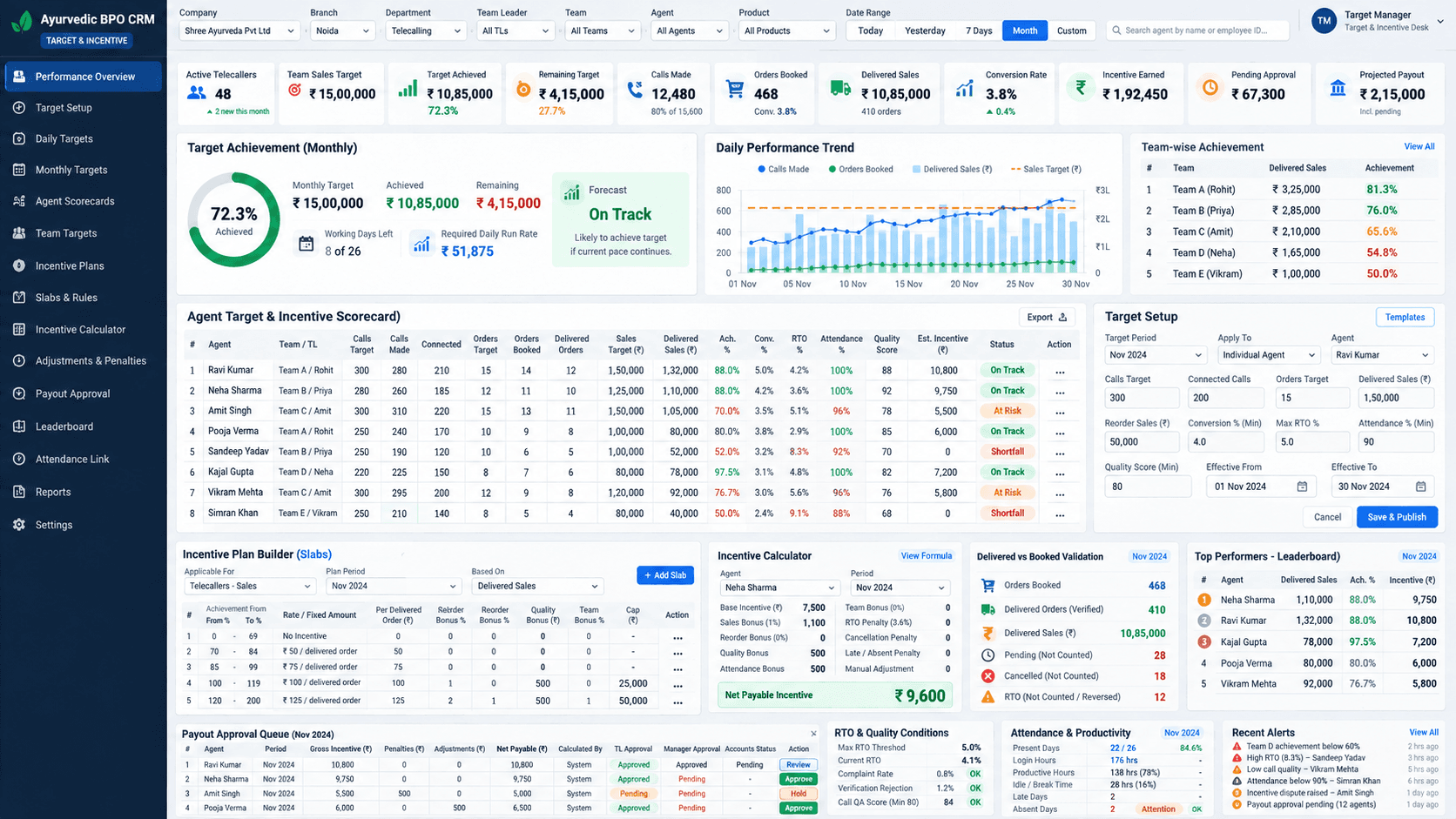This screenshot has width=1456, height=819.
Task: Click the 72.3% achieved progress ring
Action: pyautogui.click(x=233, y=219)
